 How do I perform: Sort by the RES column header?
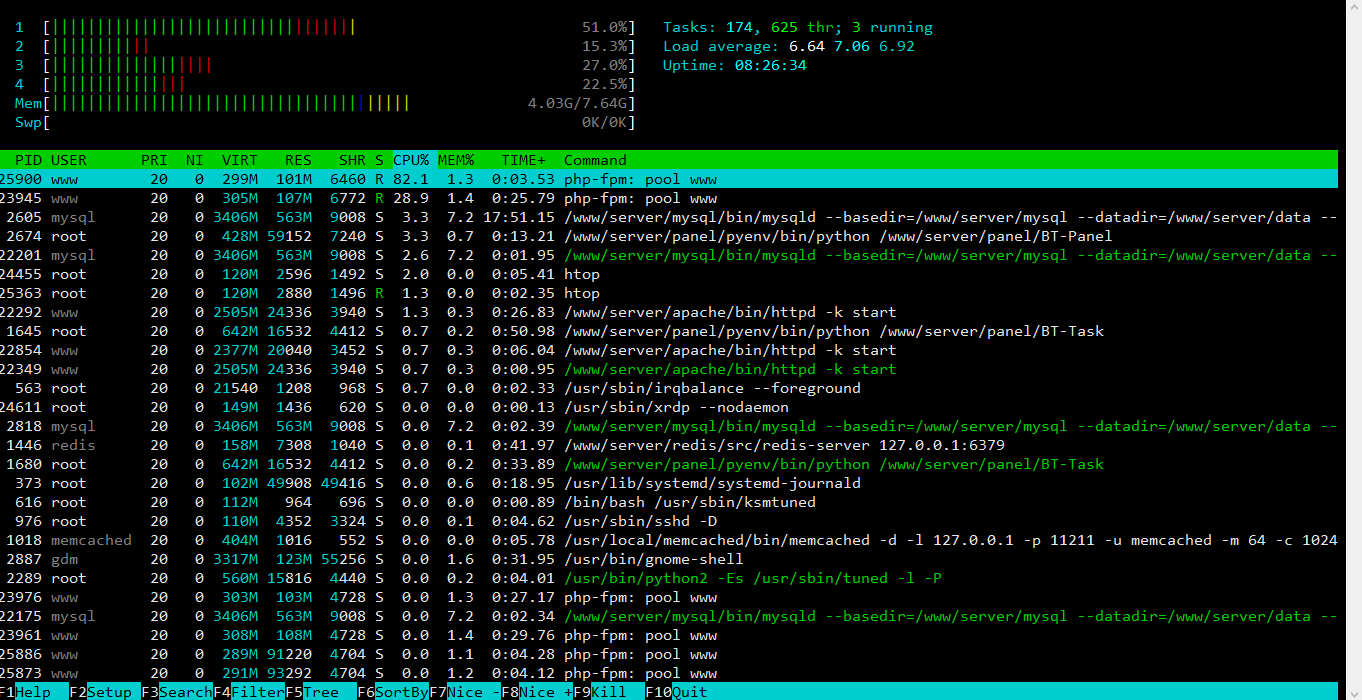tap(298, 160)
